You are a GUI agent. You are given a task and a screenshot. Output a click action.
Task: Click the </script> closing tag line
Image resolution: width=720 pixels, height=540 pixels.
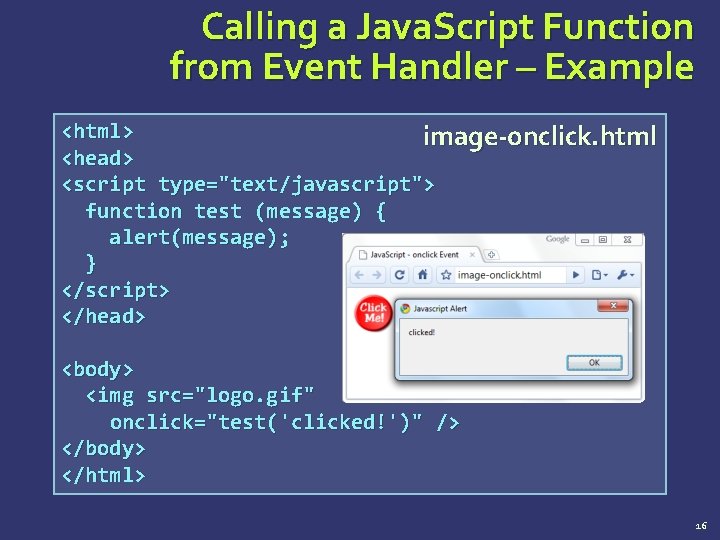[116, 291]
